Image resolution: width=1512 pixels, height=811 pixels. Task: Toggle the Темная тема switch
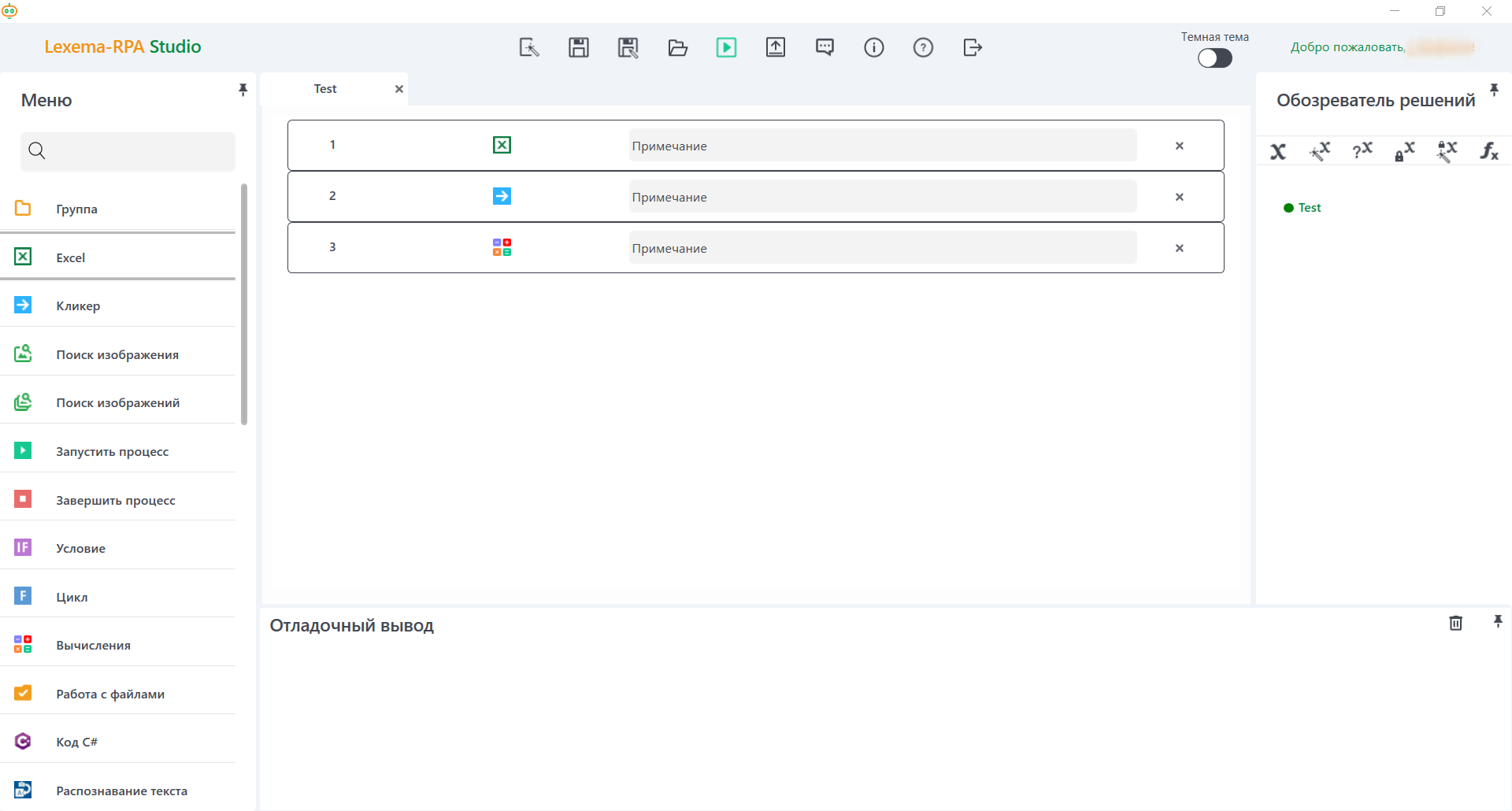coord(1214,58)
